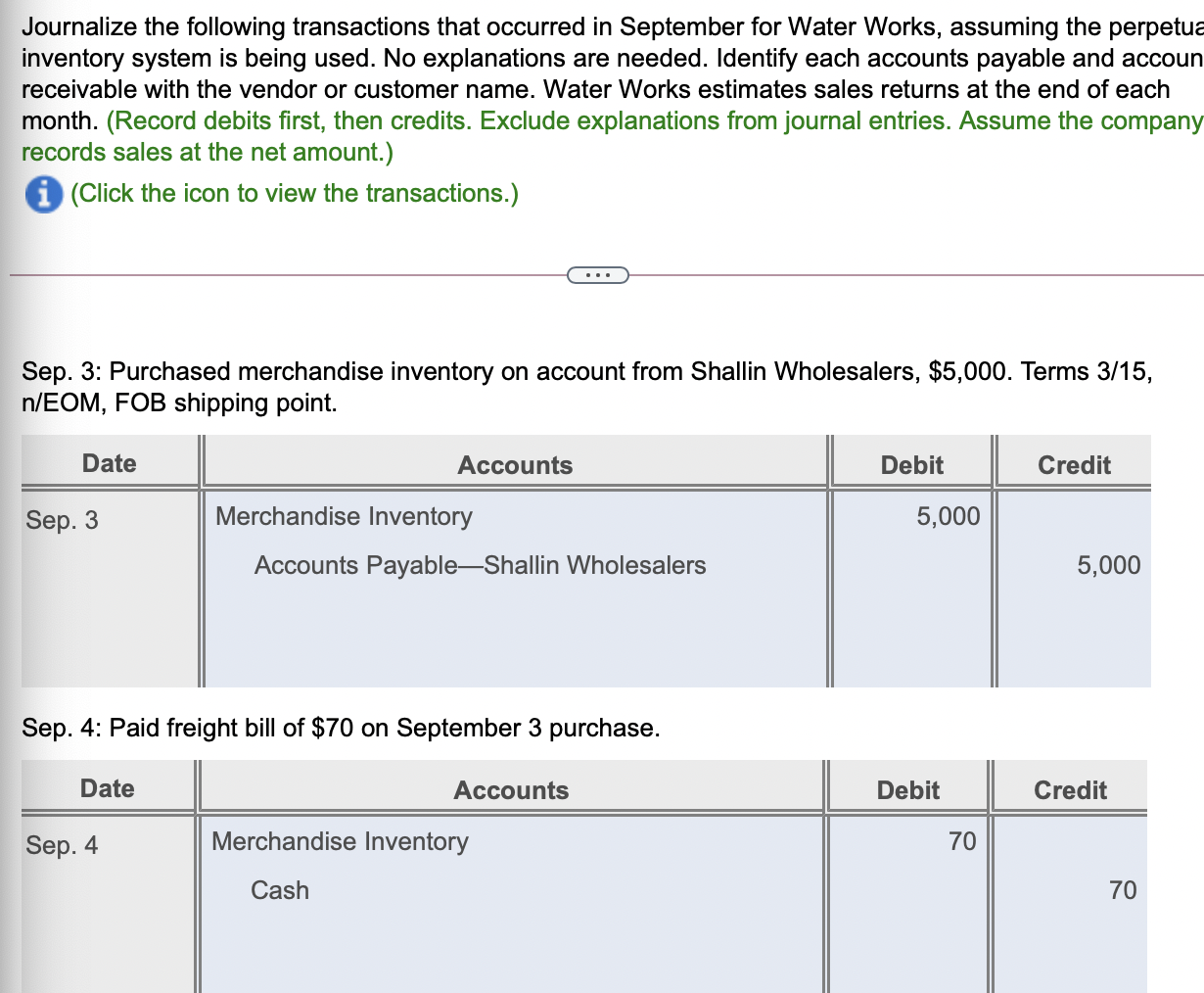Click Debit column header in first table
The height and width of the screenshot is (993, 1204).
point(911,464)
